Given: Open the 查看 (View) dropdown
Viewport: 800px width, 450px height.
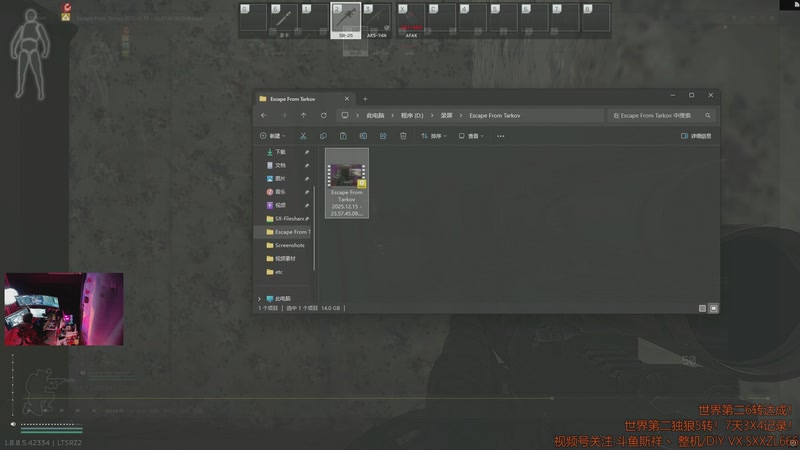Looking at the screenshot, I should [x=471, y=136].
